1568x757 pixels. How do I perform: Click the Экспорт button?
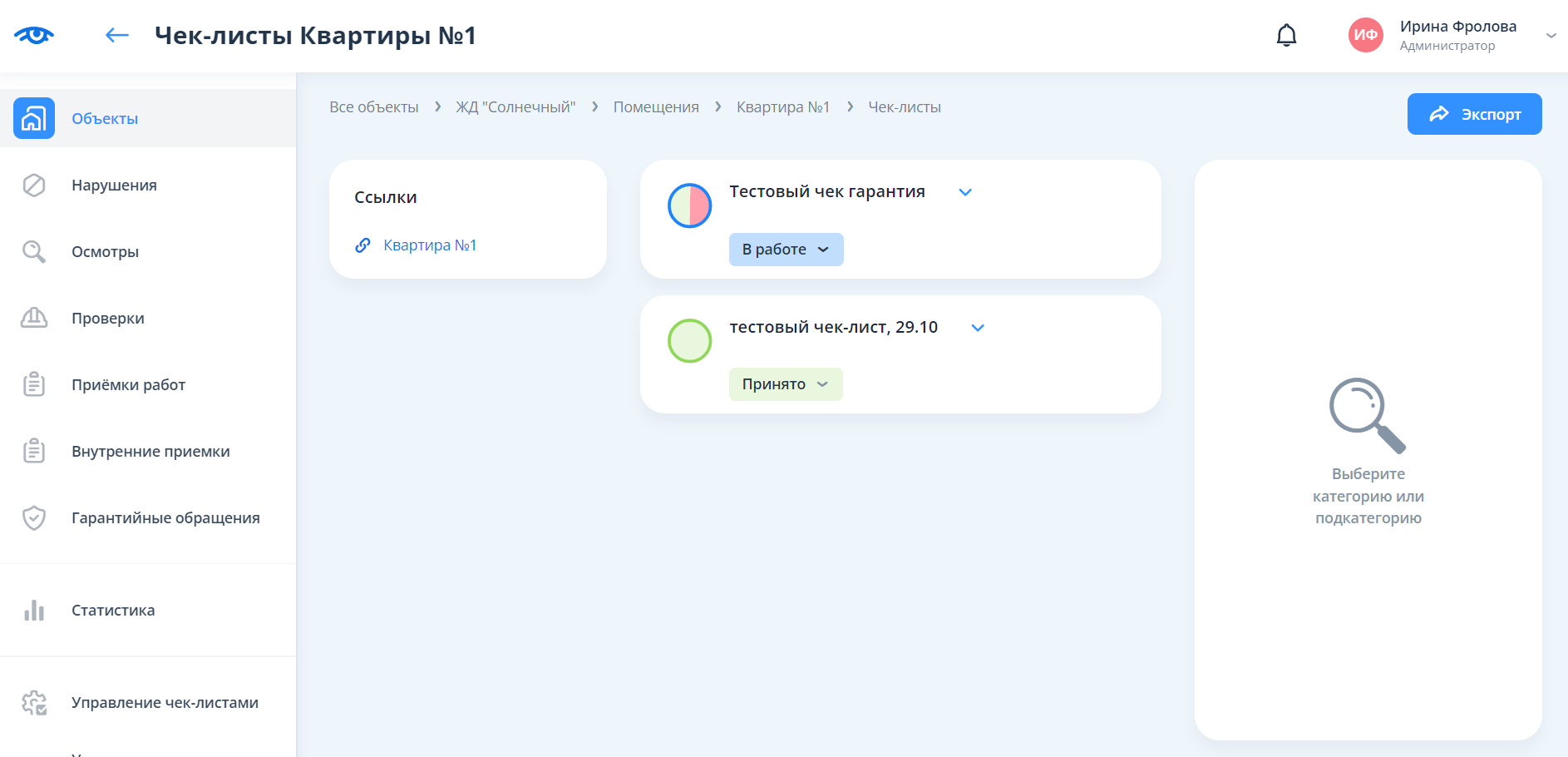pos(1474,114)
